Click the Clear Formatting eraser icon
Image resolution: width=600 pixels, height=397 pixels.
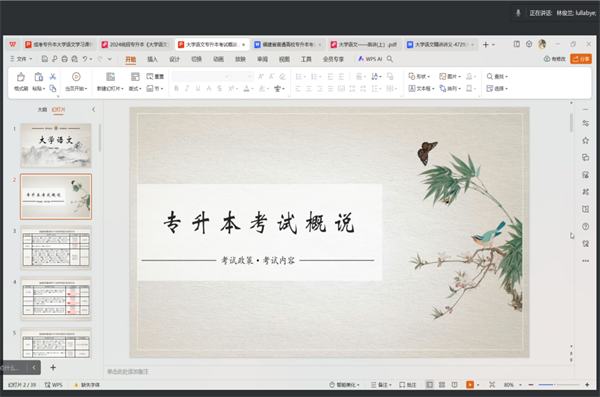(x=282, y=77)
